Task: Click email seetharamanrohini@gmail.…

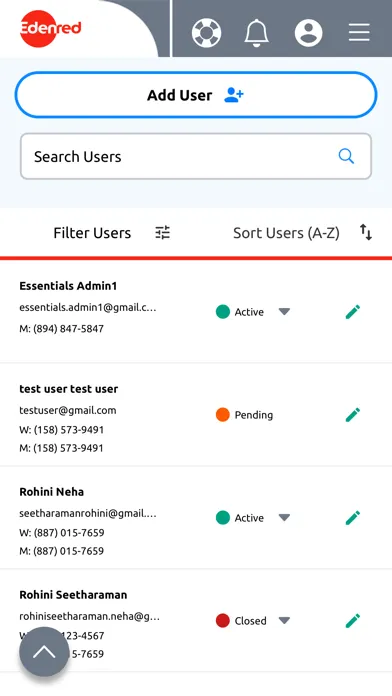Action: point(88,514)
